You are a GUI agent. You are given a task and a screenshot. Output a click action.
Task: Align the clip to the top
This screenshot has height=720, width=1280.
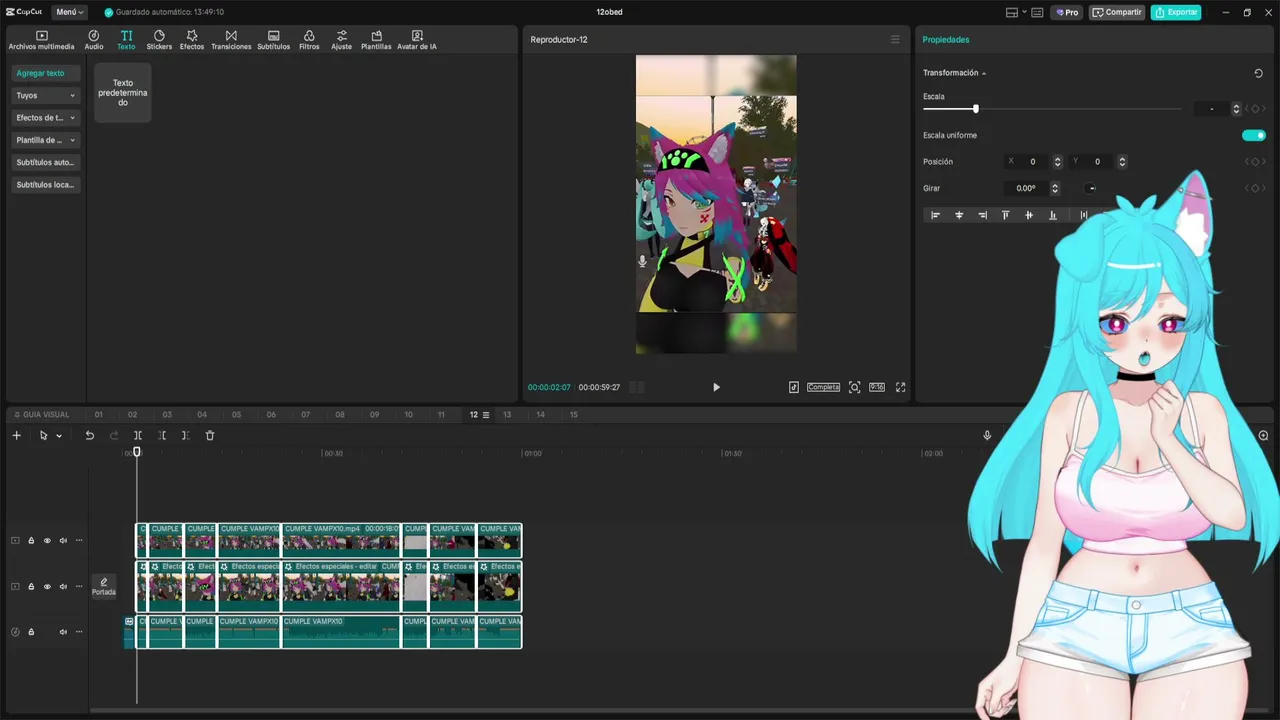[x=1005, y=215]
